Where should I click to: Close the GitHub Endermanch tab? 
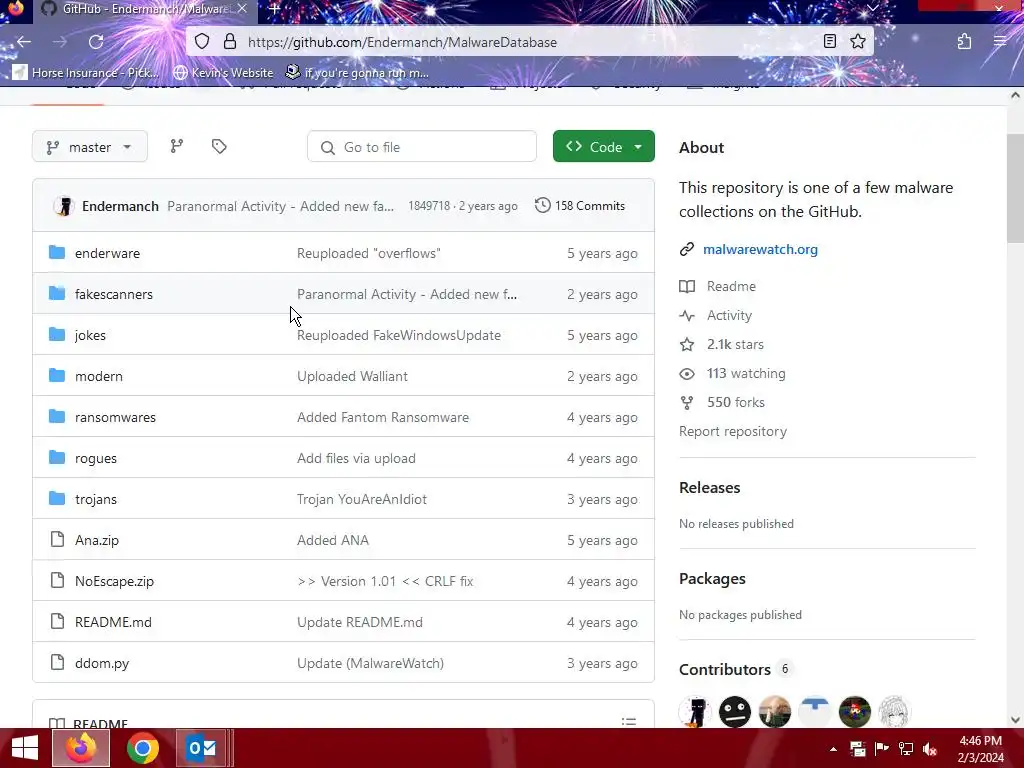[242, 9]
